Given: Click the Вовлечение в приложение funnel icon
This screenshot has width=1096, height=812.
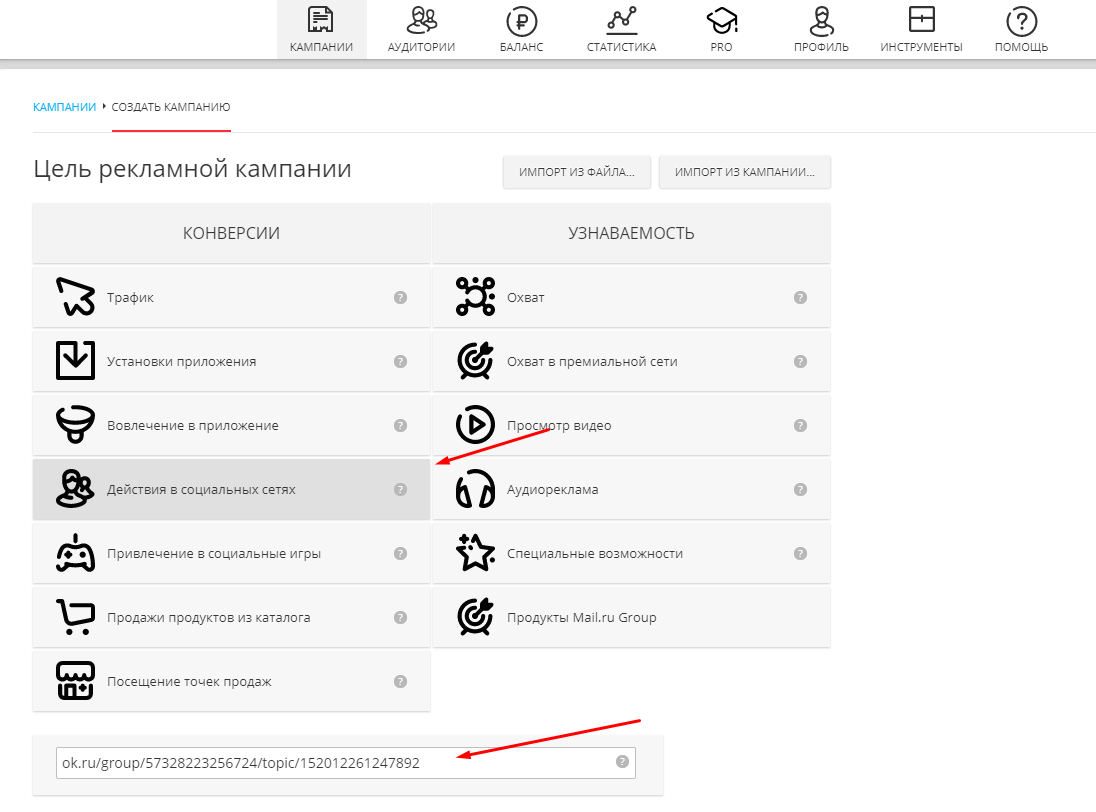Looking at the screenshot, I should (75, 425).
